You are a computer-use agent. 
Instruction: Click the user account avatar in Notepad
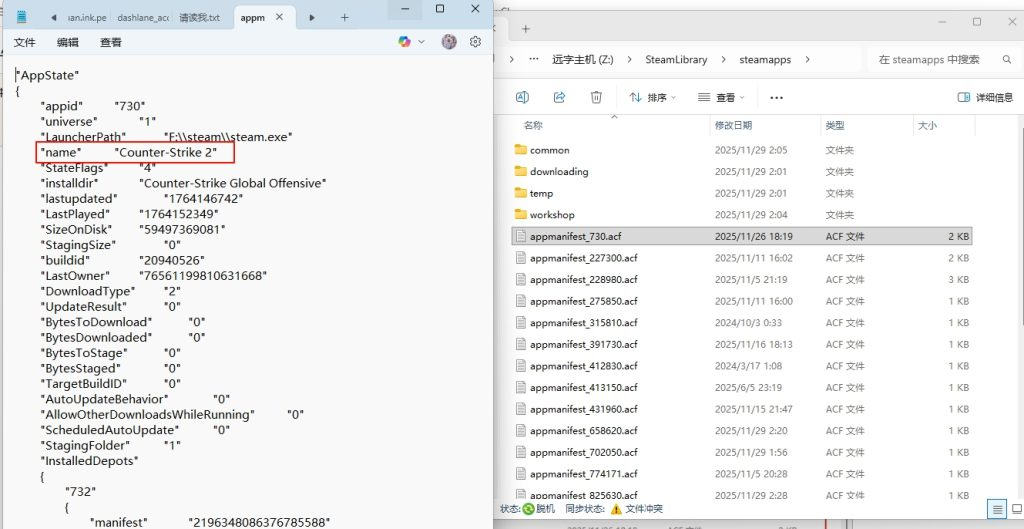coord(449,41)
